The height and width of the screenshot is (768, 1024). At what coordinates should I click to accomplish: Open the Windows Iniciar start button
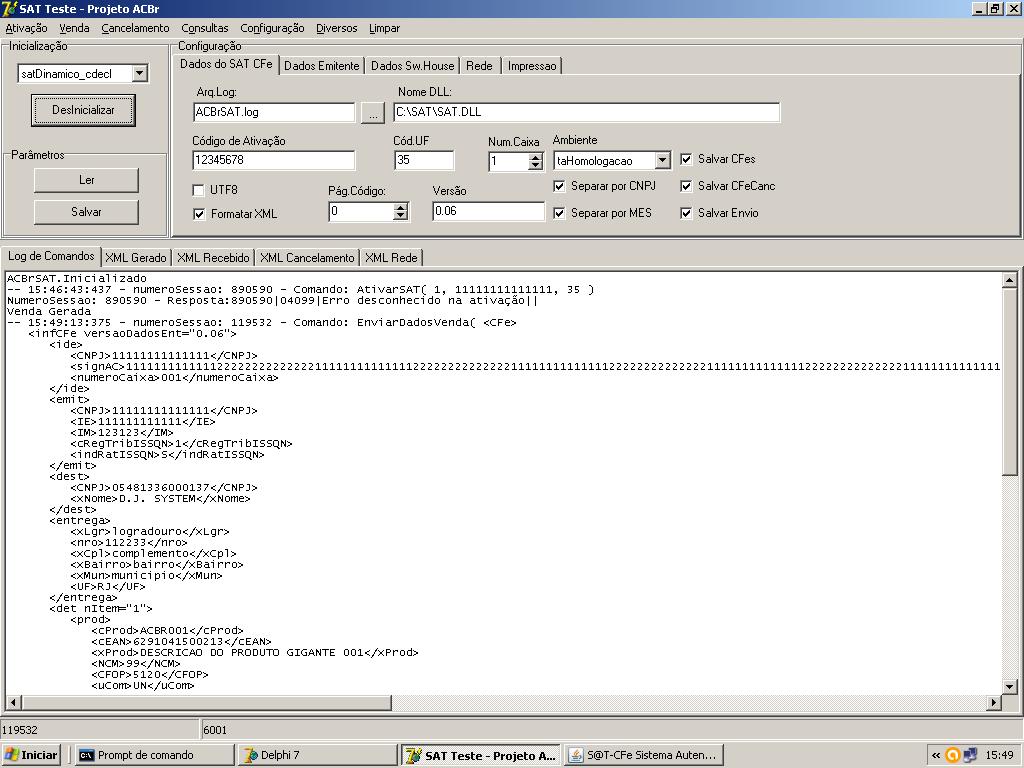(x=31, y=755)
